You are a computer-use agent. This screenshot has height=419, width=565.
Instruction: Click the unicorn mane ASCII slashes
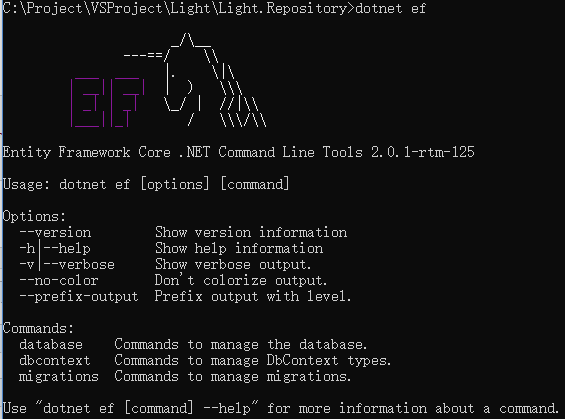tap(236, 86)
